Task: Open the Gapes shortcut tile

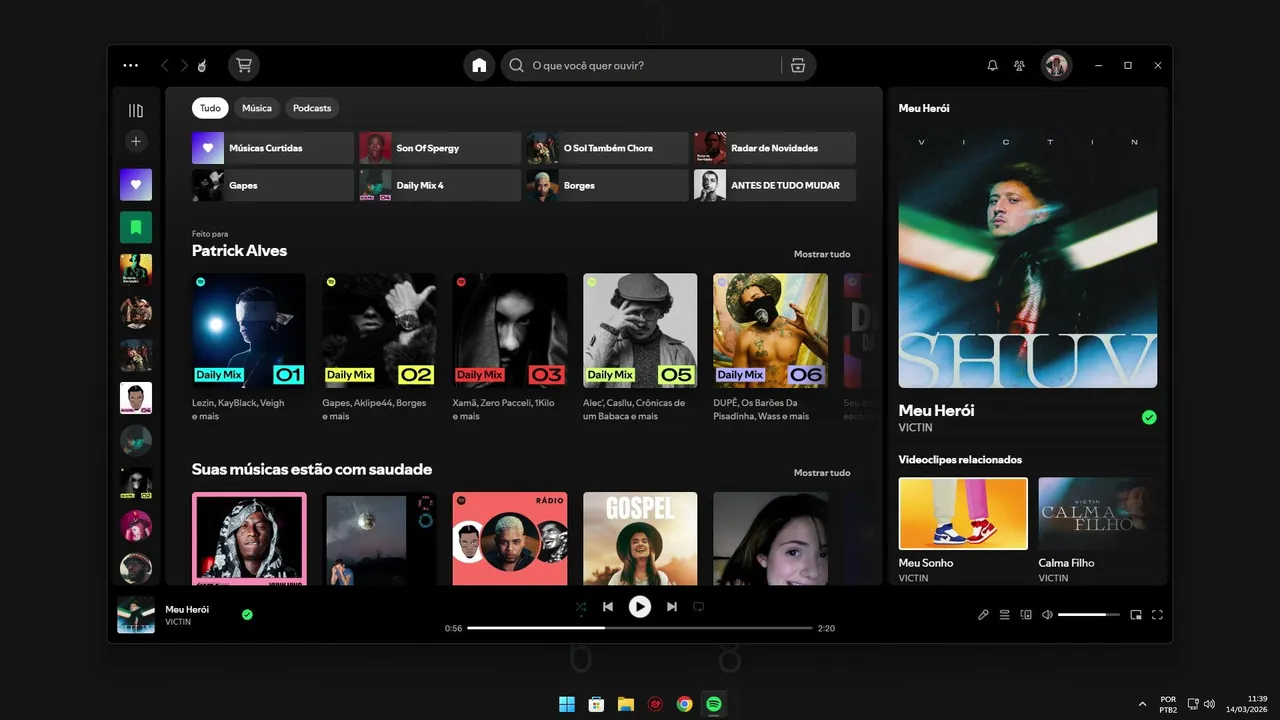Action: 273,185
